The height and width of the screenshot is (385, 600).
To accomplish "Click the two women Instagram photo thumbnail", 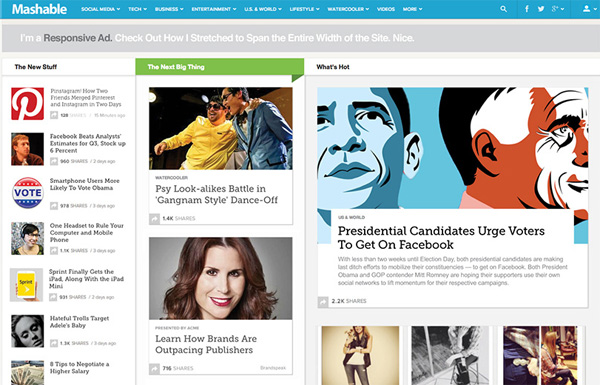I will [540, 356].
